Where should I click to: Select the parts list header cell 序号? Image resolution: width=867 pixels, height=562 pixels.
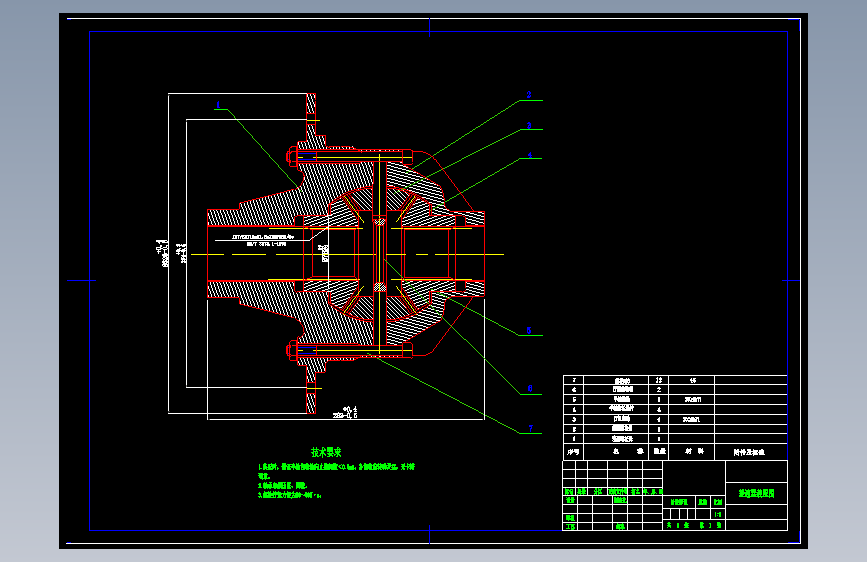pos(573,452)
